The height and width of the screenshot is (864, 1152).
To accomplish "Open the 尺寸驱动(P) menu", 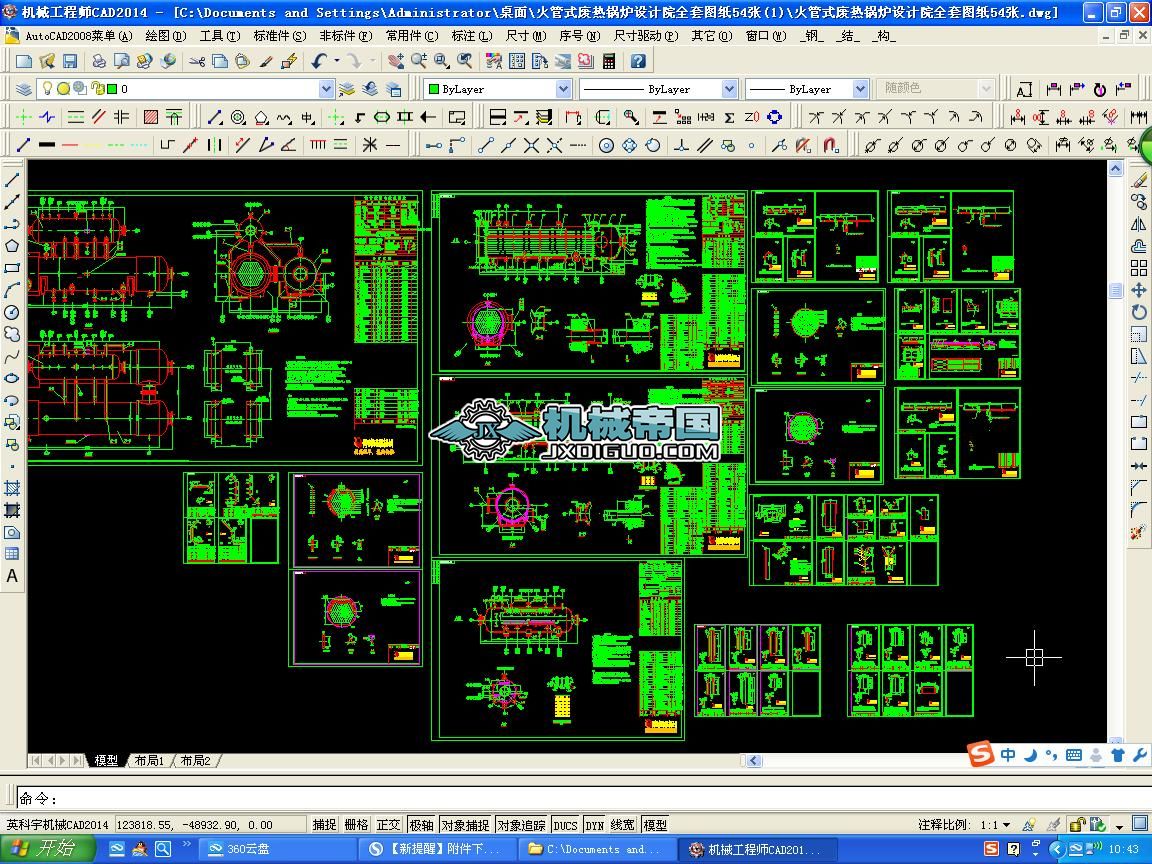I will 646,35.
